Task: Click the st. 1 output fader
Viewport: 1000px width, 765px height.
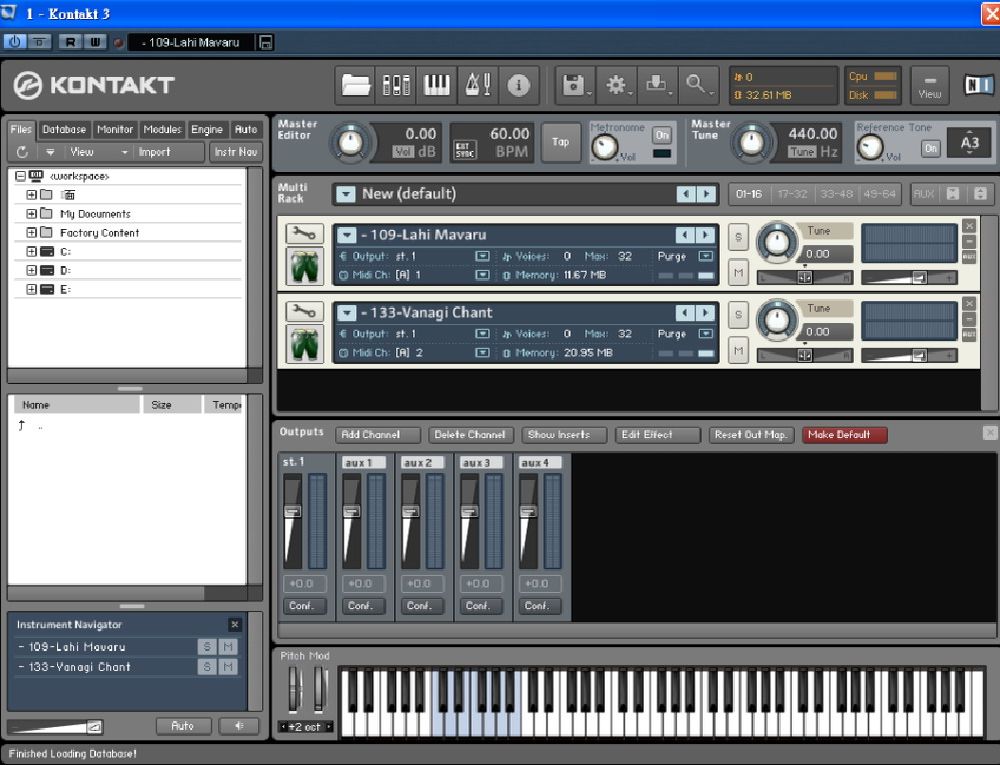Action: 293,511
